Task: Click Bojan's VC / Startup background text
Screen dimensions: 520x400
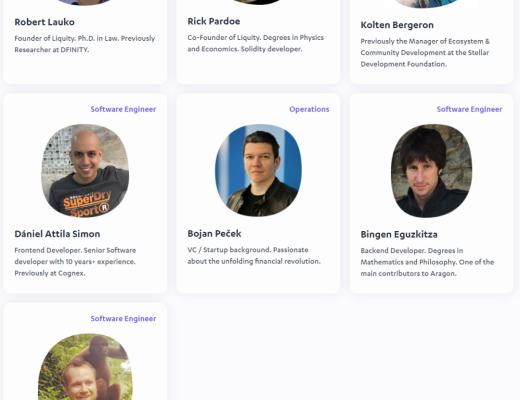Action: [254, 256]
